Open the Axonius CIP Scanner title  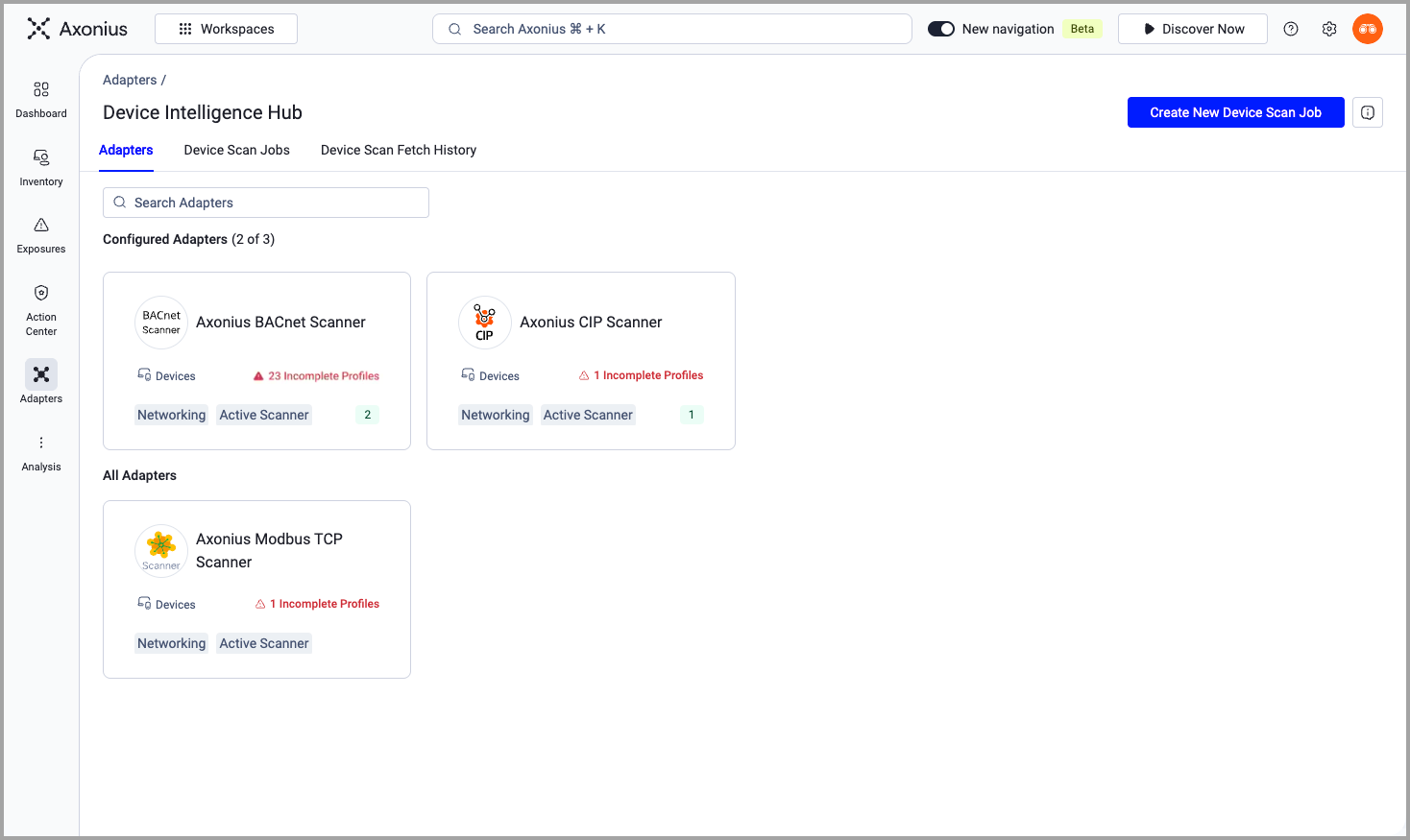[591, 323]
